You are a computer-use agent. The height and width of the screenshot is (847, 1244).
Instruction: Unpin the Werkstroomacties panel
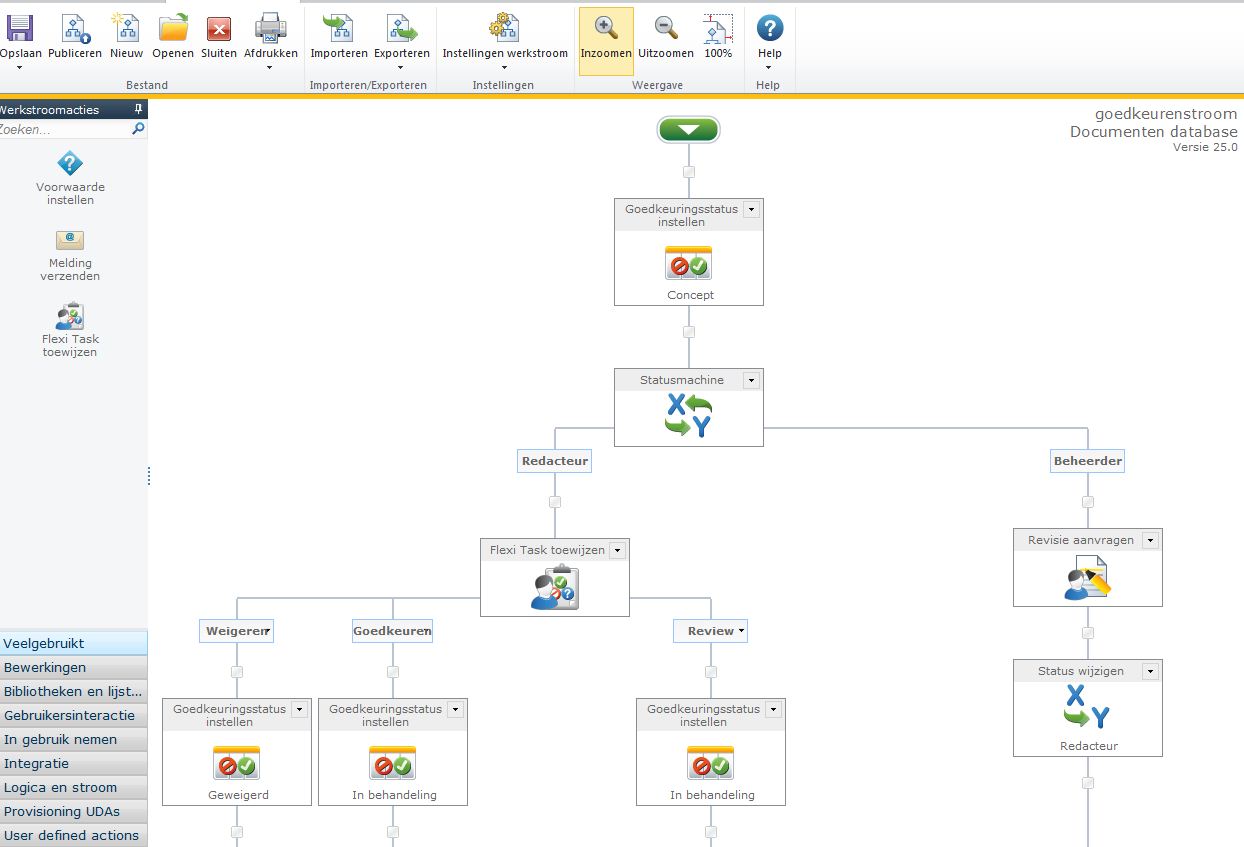click(139, 110)
